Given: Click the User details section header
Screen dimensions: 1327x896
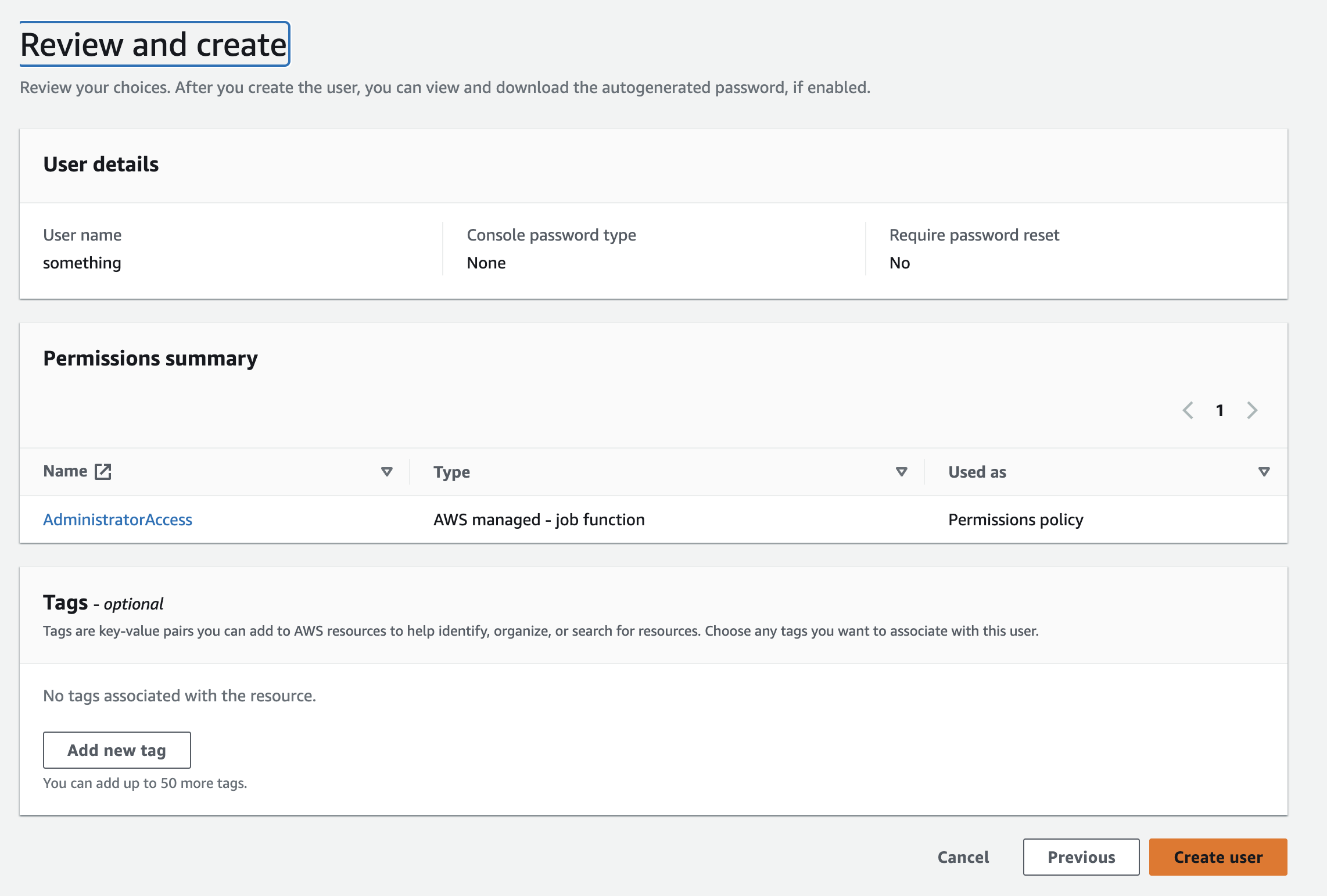Looking at the screenshot, I should [x=101, y=164].
